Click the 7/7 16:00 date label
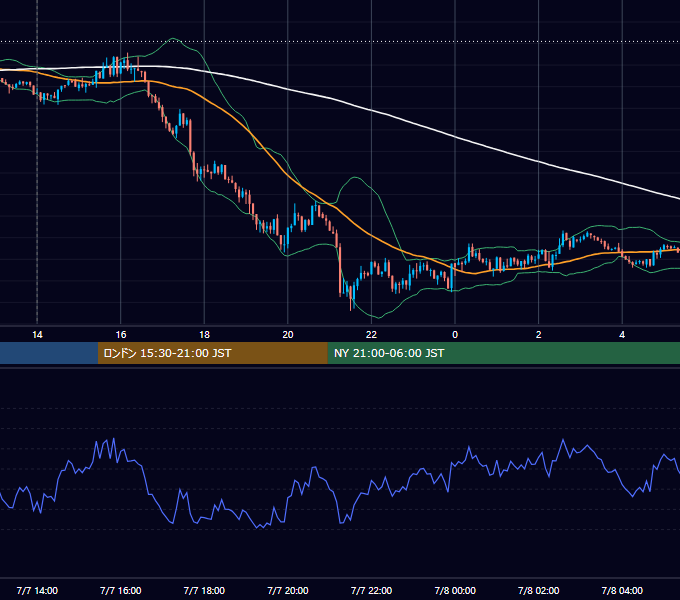This screenshot has width=680, height=600. pyautogui.click(x=121, y=590)
